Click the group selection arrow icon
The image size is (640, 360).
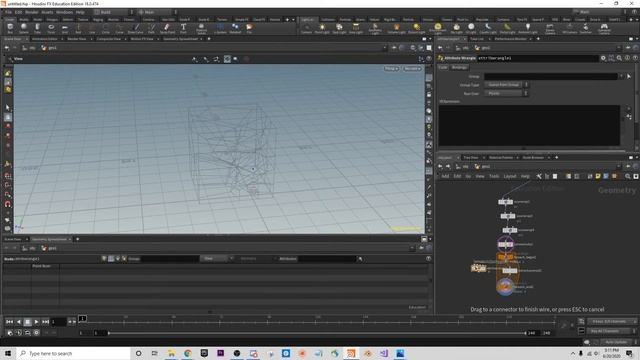(629, 76)
